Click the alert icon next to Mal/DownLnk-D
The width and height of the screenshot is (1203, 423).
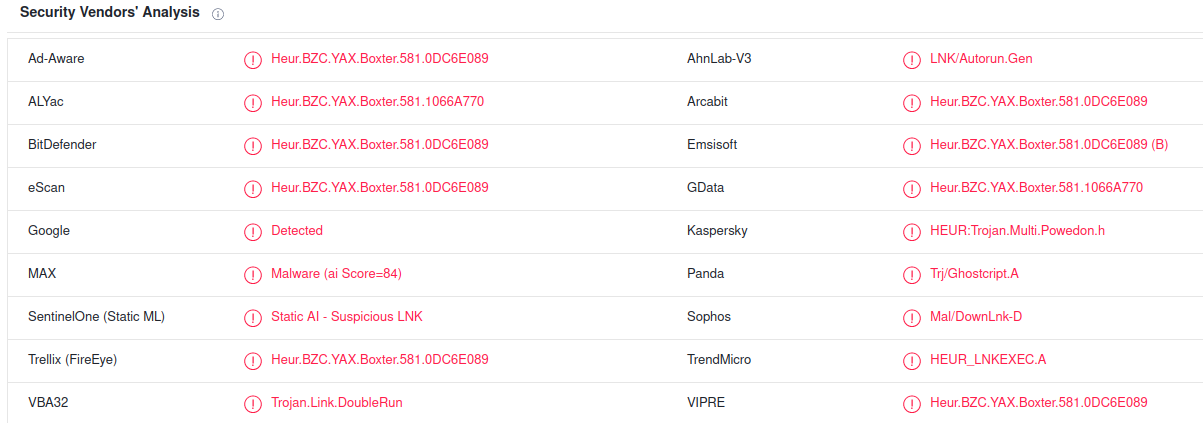click(911, 318)
